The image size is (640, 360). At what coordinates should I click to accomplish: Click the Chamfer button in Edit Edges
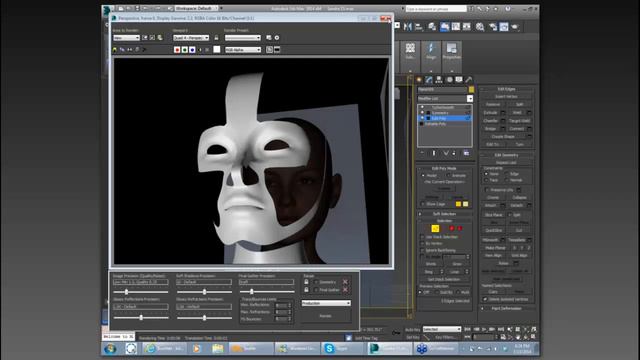point(491,121)
